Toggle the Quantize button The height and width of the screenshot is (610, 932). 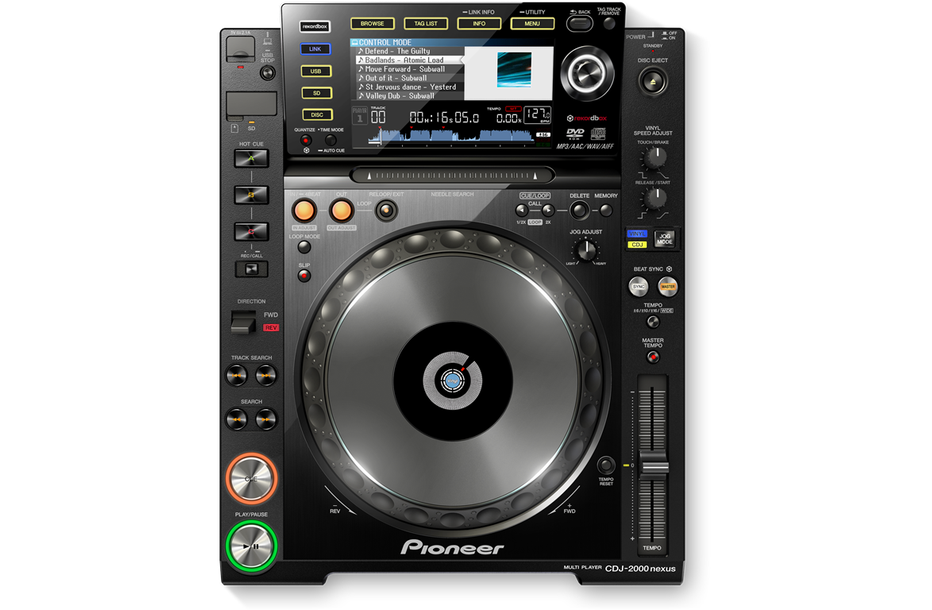point(306,141)
